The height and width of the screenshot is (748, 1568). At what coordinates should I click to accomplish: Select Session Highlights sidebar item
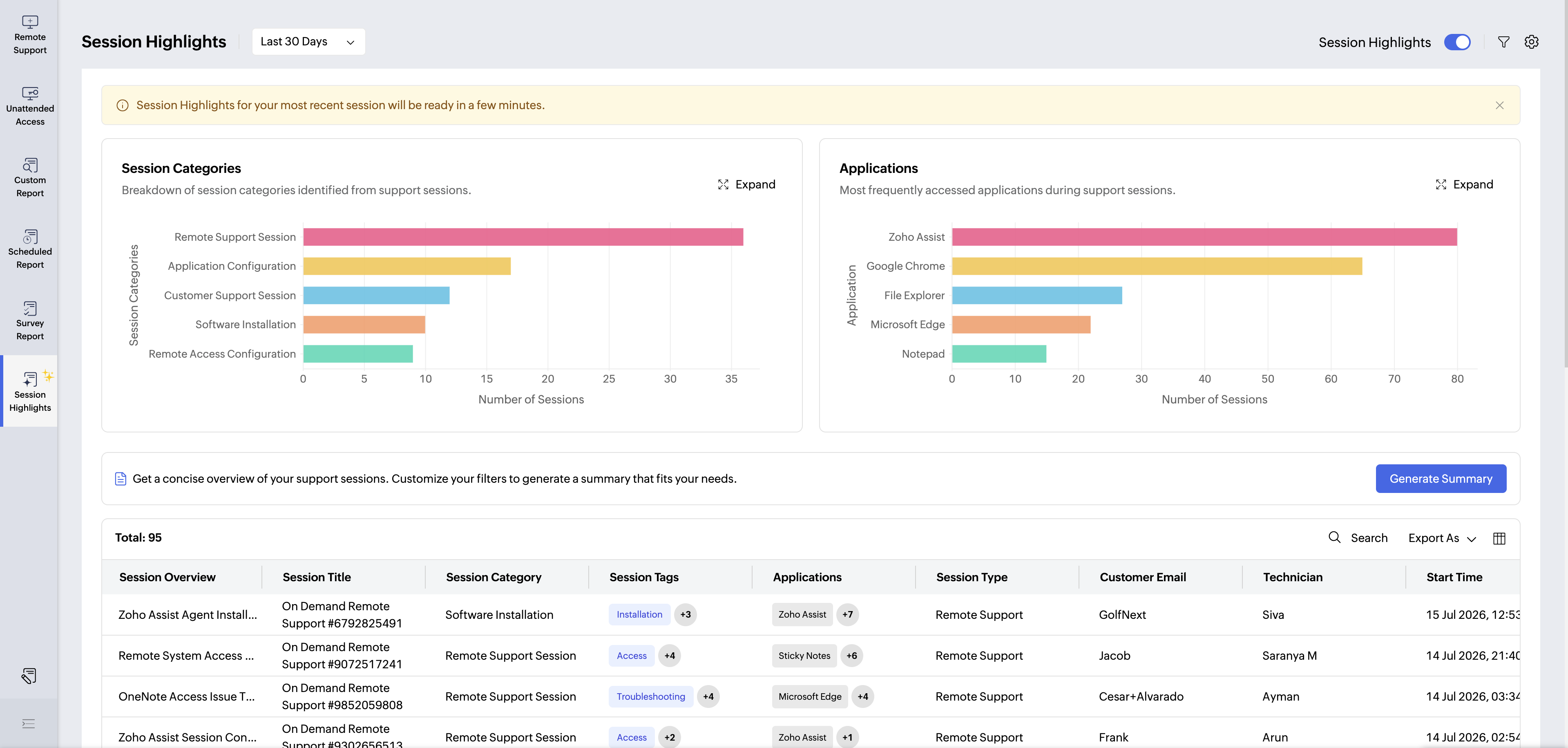(x=30, y=391)
